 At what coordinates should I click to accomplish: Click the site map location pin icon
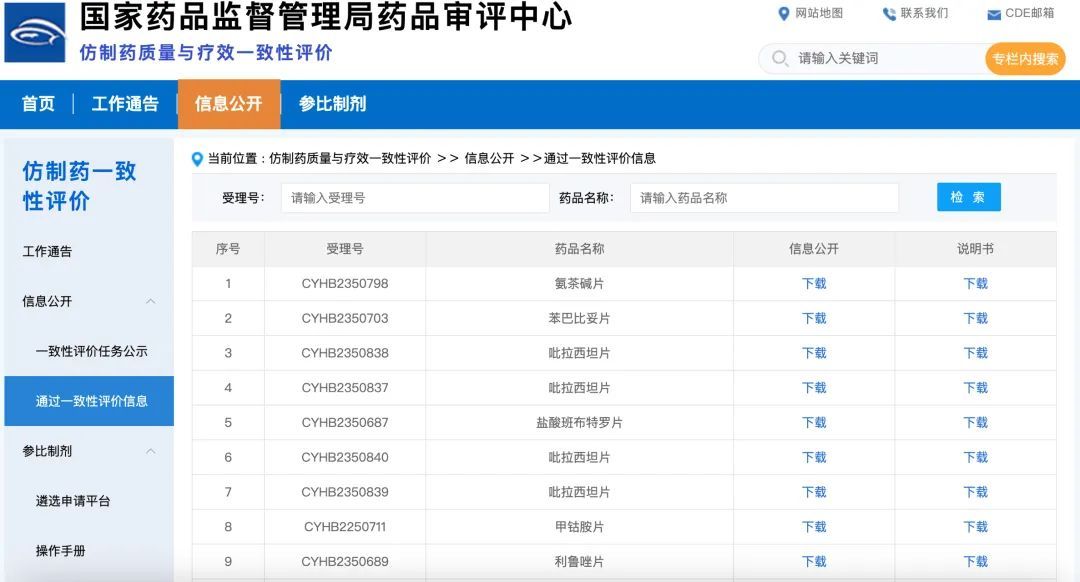(x=784, y=14)
